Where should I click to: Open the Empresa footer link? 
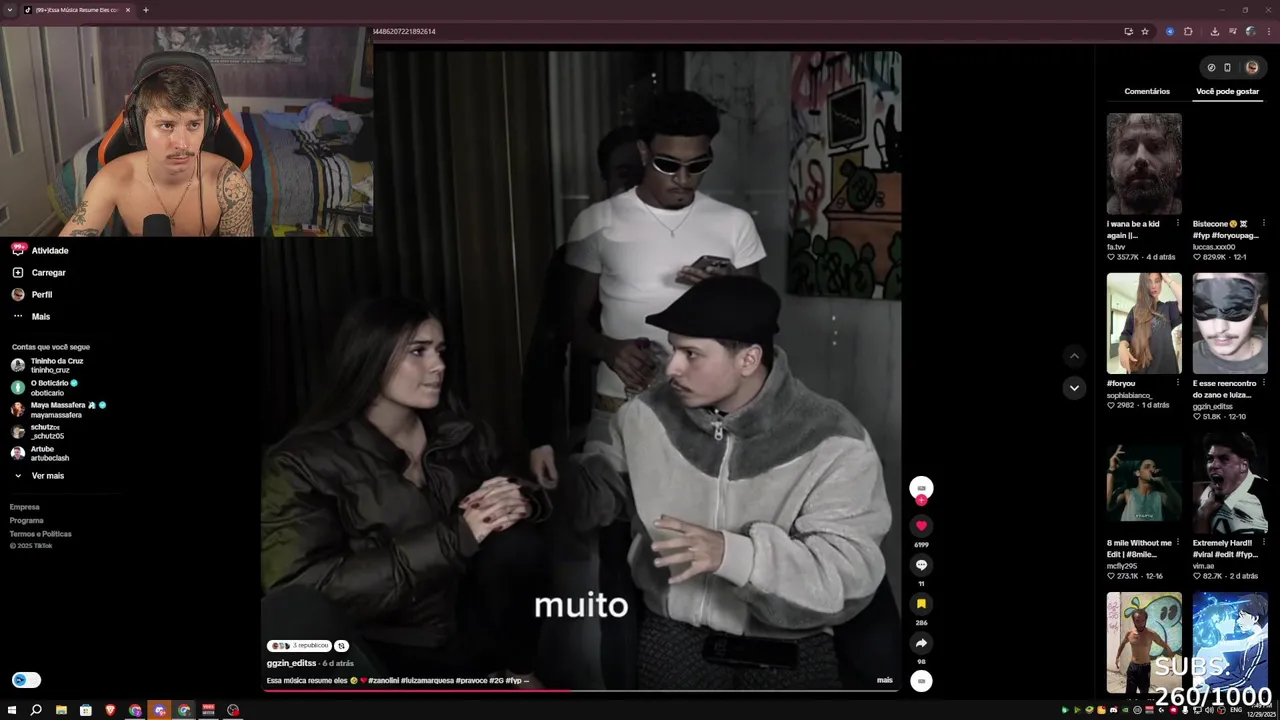[25, 507]
